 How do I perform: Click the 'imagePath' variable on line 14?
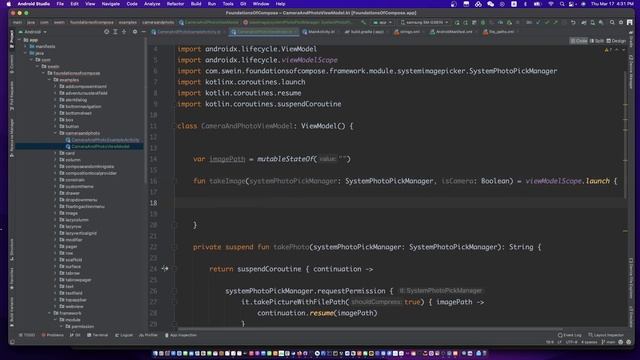pos(227,159)
